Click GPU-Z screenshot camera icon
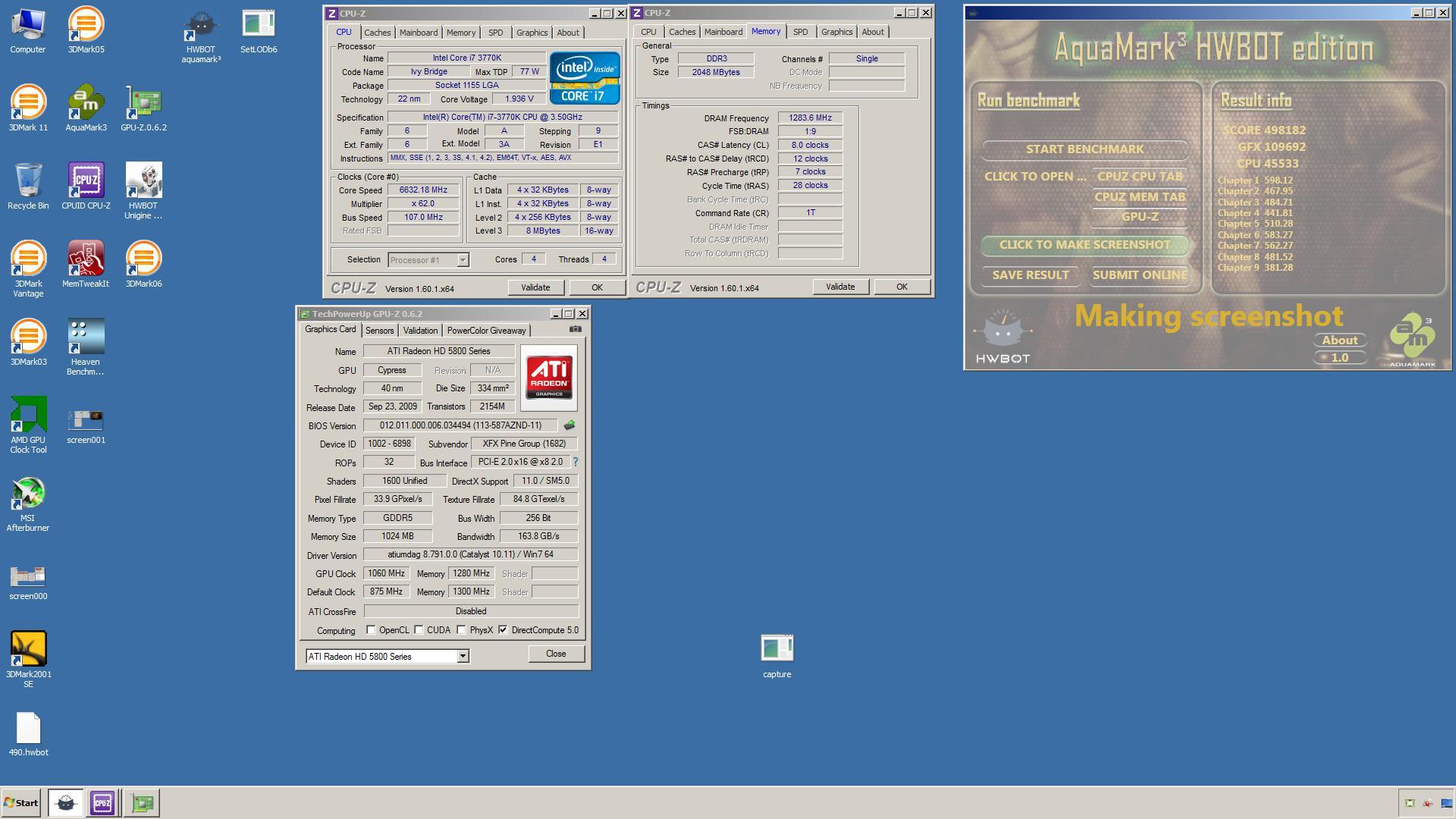This screenshot has width=1456, height=819. coord(576,329)
